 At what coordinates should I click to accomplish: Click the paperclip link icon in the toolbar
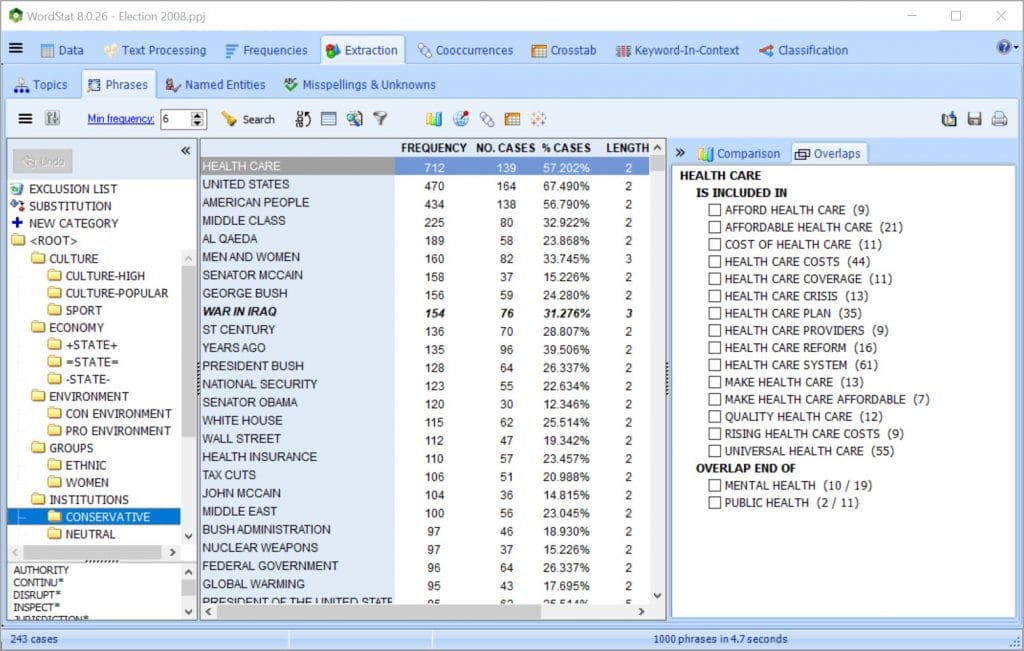487,119
